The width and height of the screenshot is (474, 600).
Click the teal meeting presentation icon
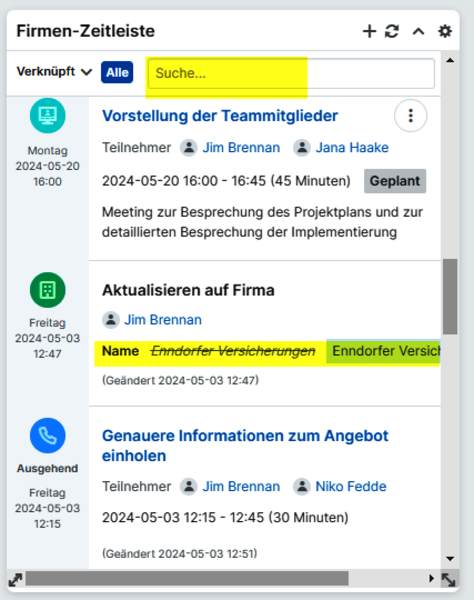(47, 115)
